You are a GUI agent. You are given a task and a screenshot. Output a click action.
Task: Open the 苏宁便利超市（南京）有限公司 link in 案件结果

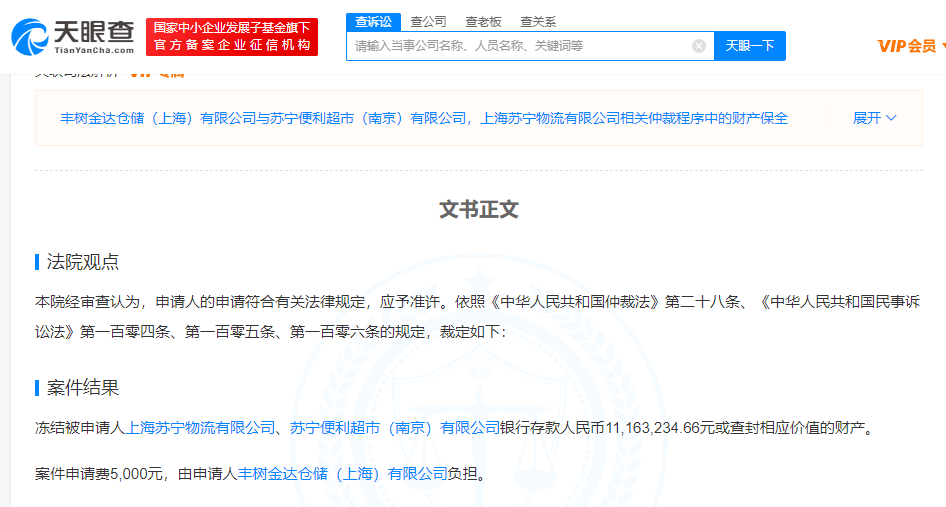click(395, 428)
